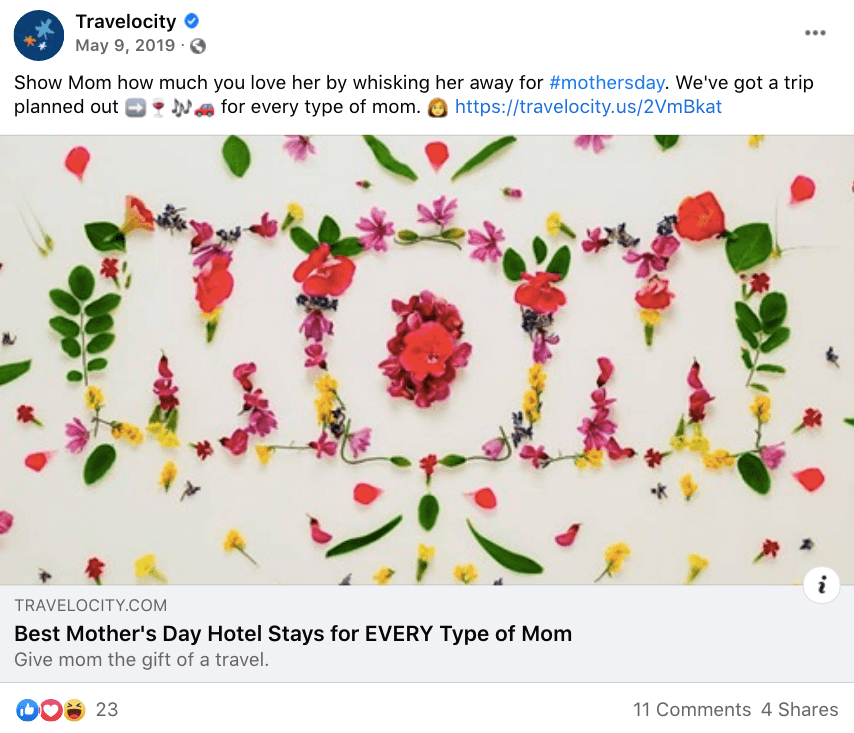The height and width of the screenshot is (733, 854).
Task: Click the May 9, 2019 timestamp
Action: click(125, 46)
